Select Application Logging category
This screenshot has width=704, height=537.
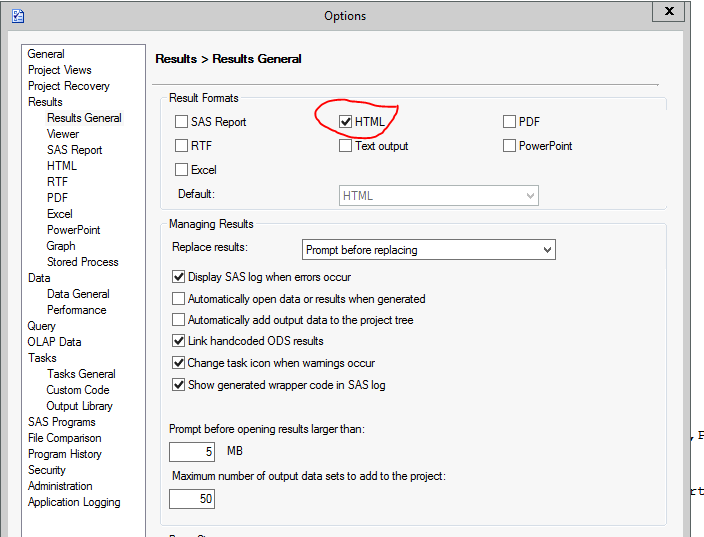click(x=74, y=502)
